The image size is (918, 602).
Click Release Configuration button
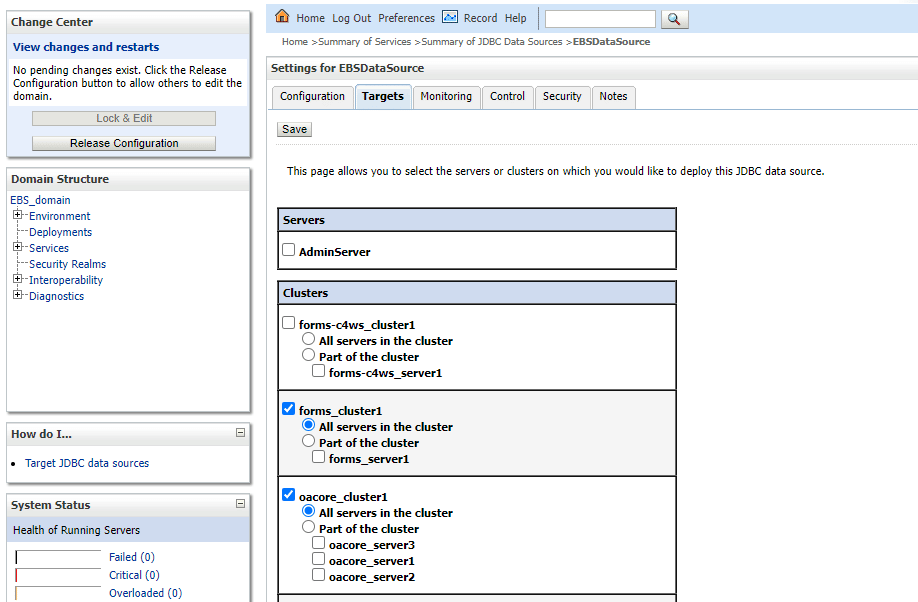pos(124,143)
